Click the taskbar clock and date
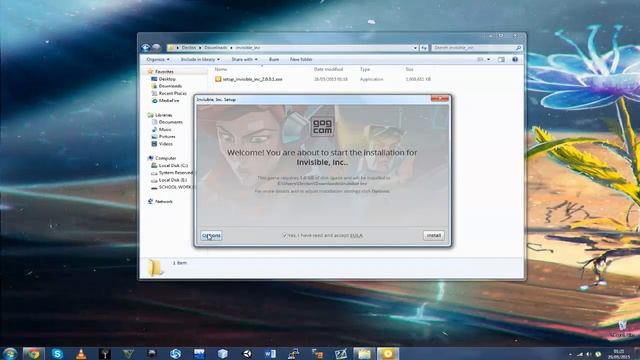 point(620,353)
